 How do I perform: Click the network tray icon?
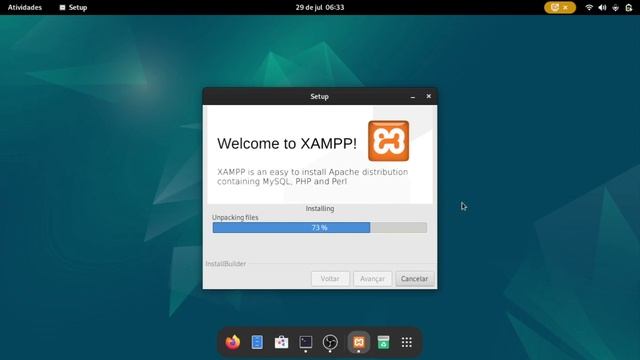click(x=616, y=7)
